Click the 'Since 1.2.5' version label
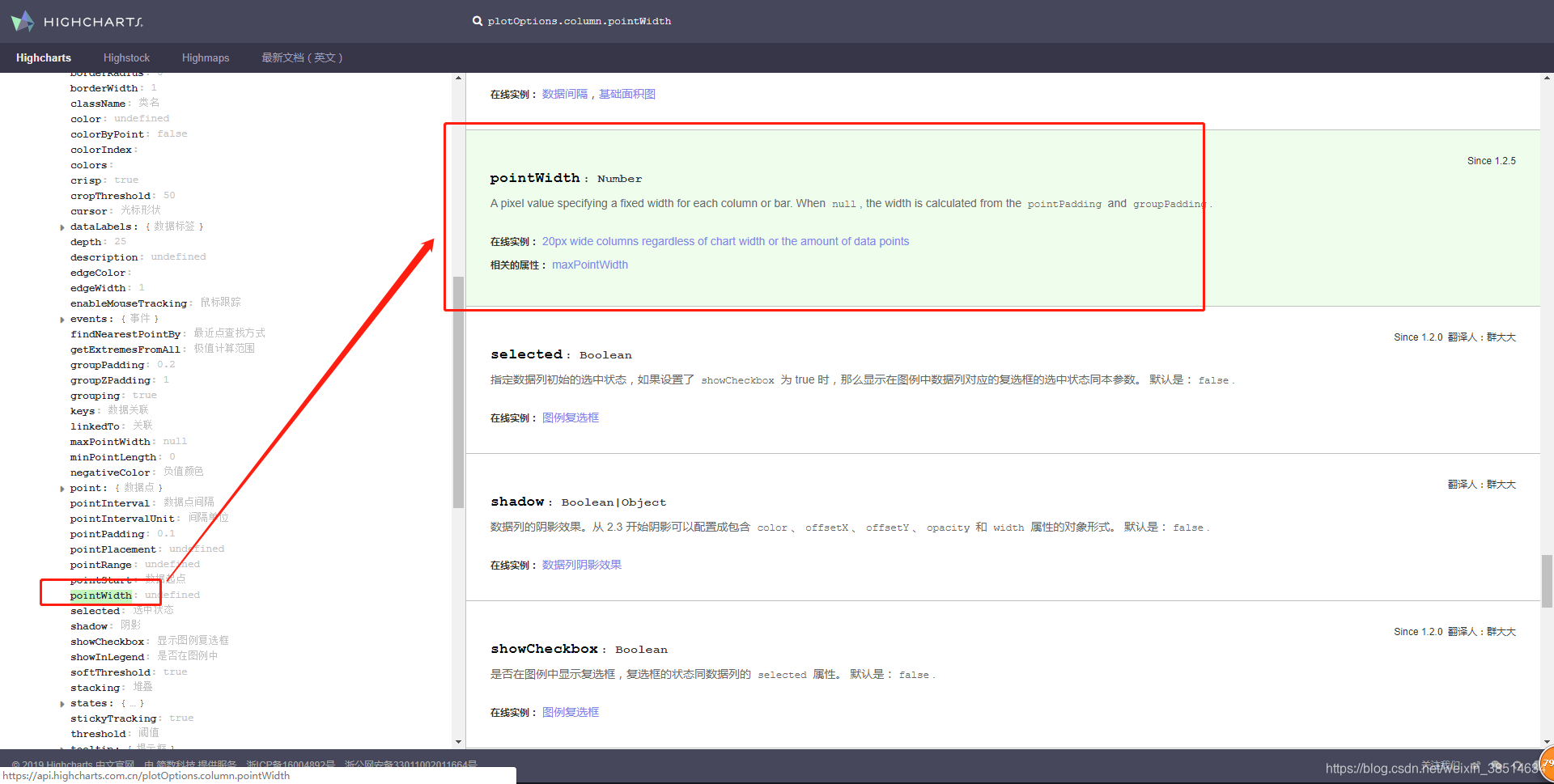The height and width of the screenshot is (784, 1554). (x=1491, y=161)
